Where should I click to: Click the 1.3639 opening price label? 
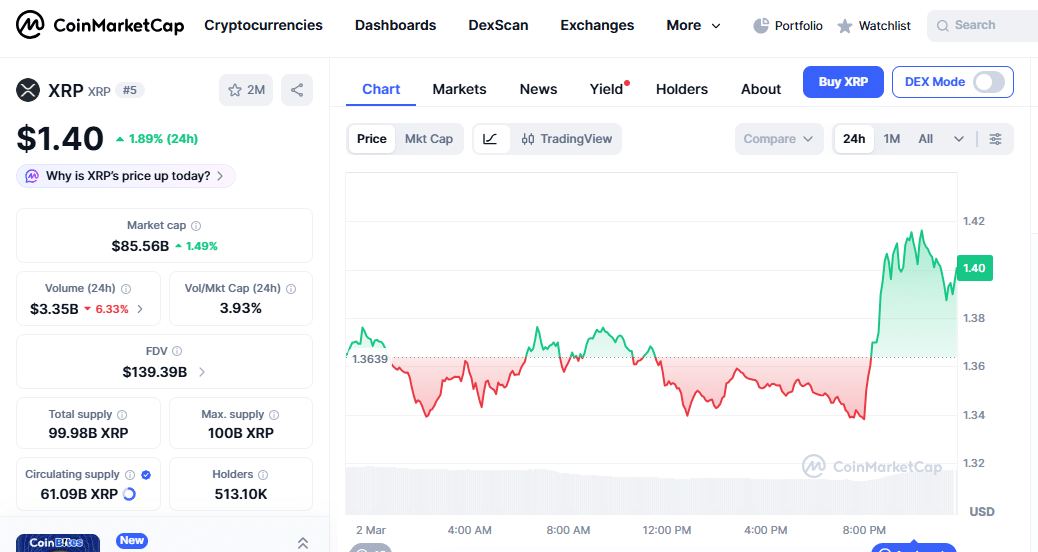(369, 359)
